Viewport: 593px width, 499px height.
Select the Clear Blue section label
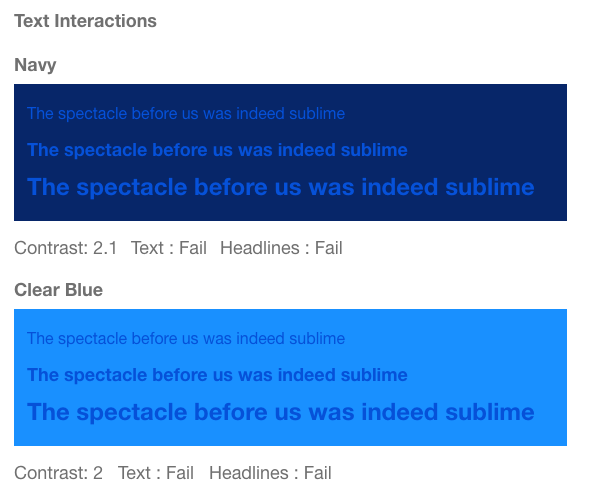tap(58, 290)
